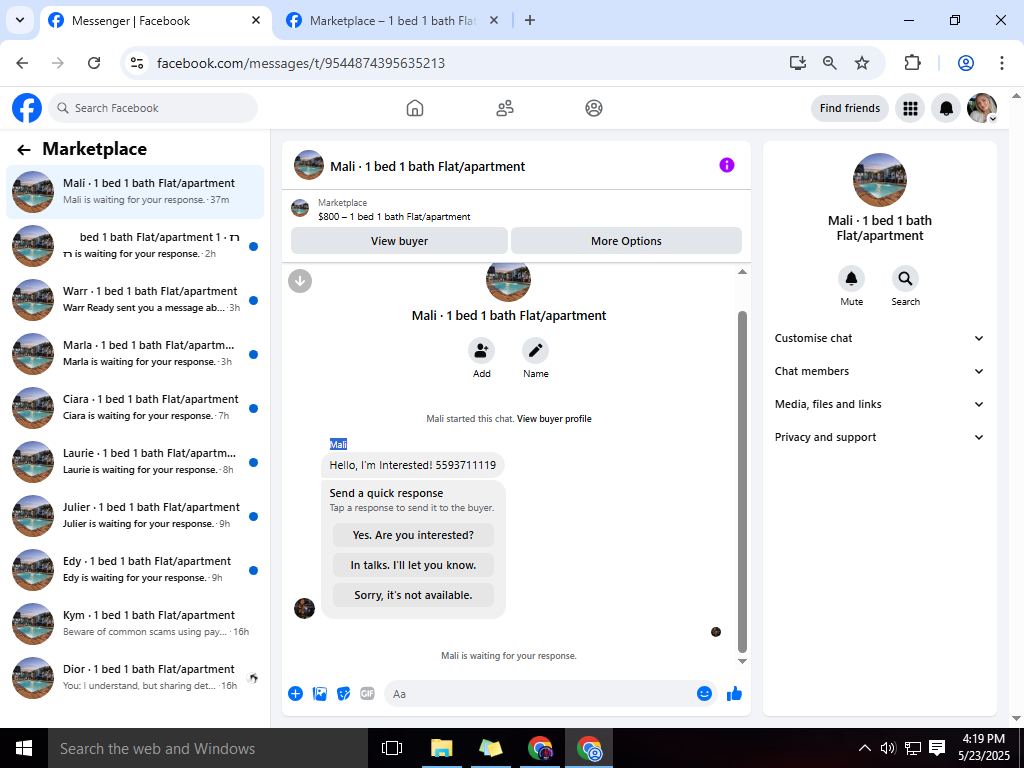Click the More Options button
Screen dimensions: 1024x768
pos(626,241)
